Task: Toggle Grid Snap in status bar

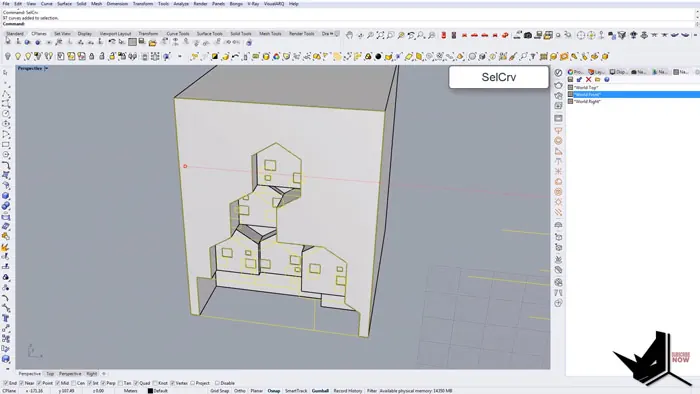Action: 220,391
